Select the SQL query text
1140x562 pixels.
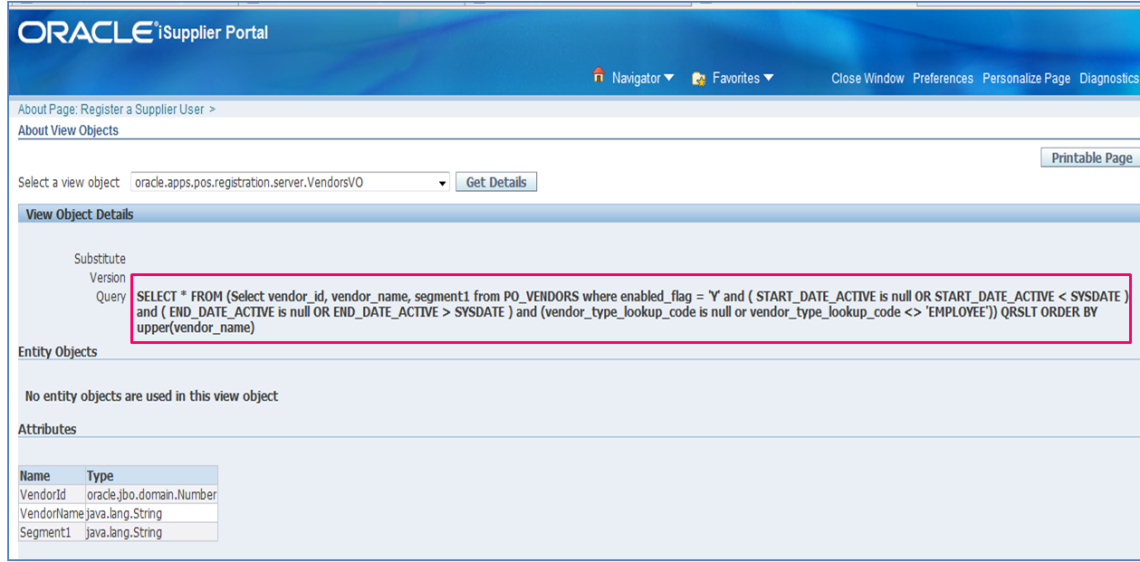click(631, 313)
